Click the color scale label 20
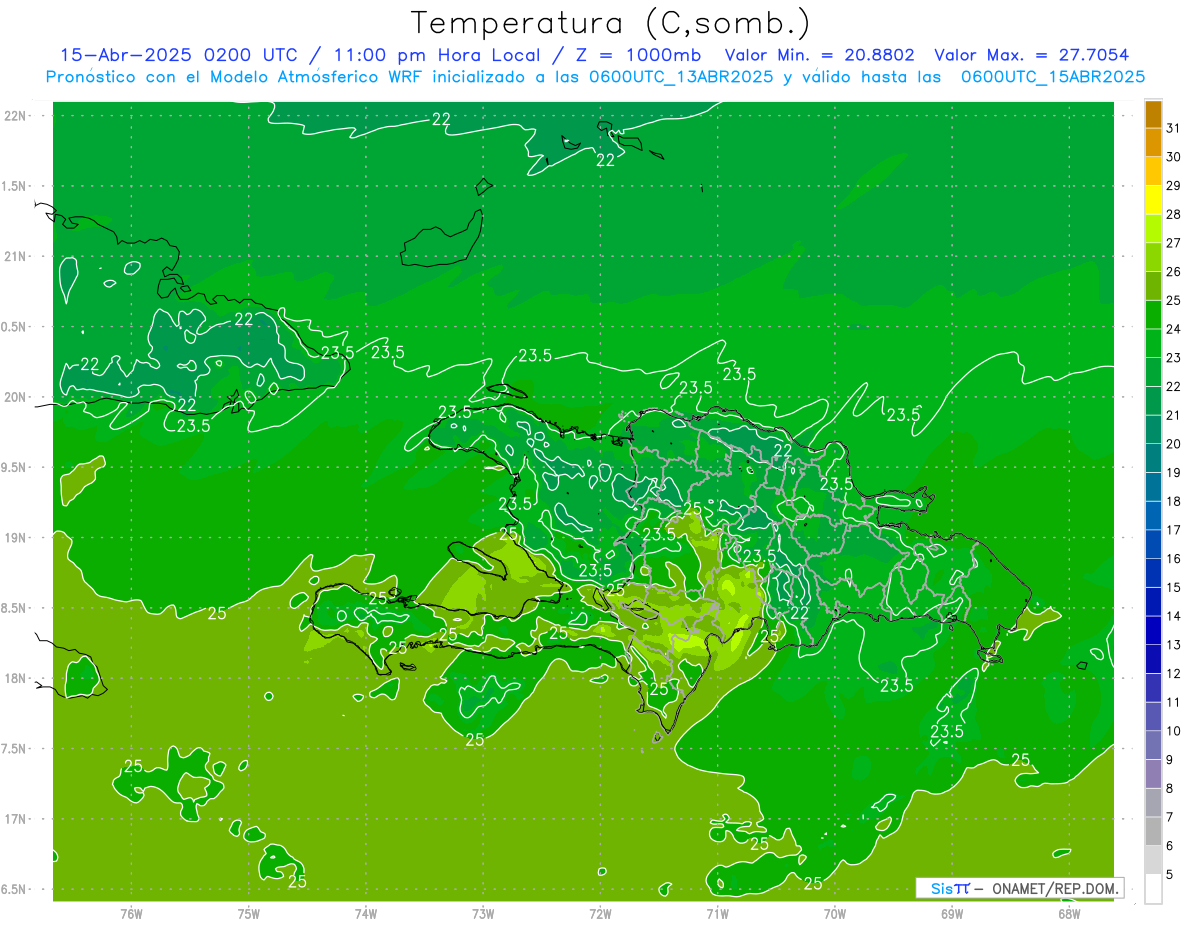The image size is (1200, 927). click(1173, 444)
